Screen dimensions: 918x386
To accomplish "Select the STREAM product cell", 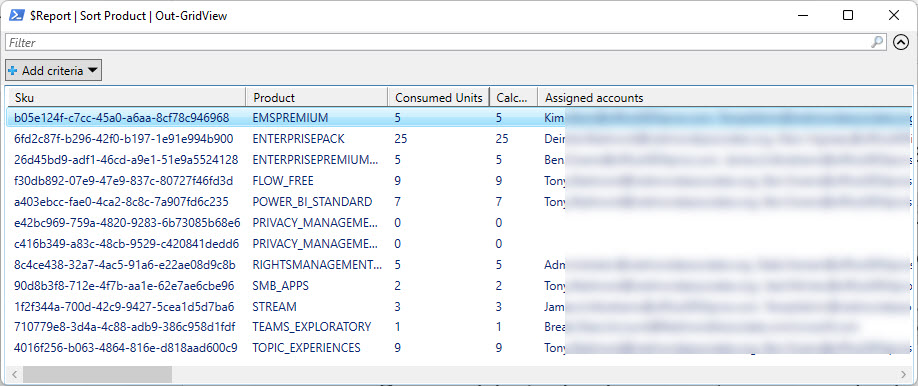I will tap(274, 306).
